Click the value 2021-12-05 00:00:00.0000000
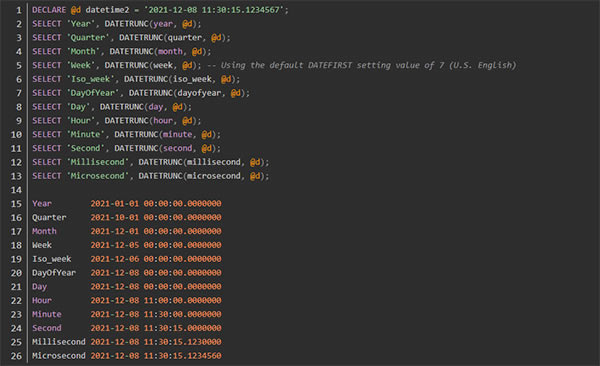 point(156,245)
